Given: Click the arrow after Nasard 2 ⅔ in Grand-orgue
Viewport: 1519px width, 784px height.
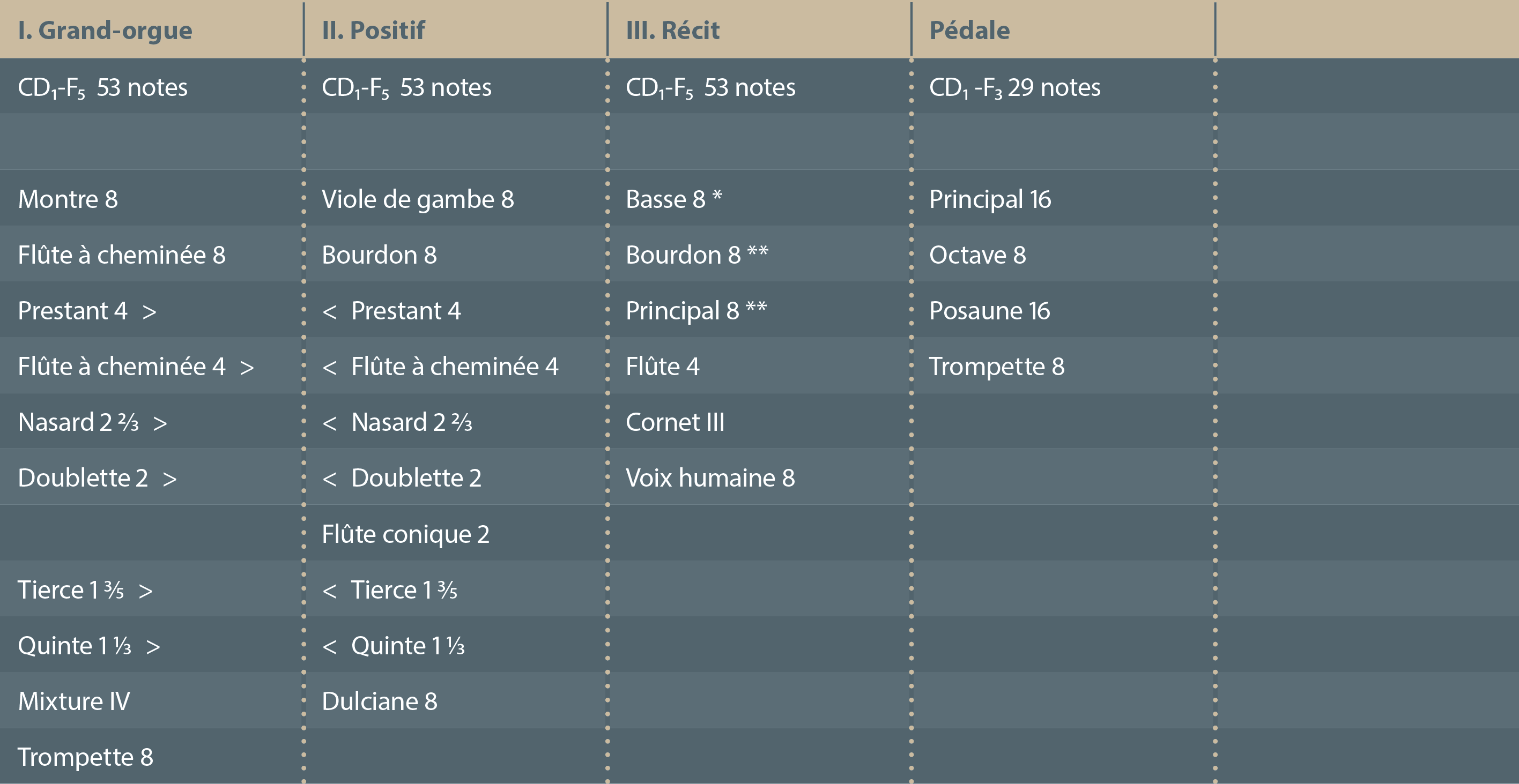Looking at the screenshot, I should (x=160, y=423).
